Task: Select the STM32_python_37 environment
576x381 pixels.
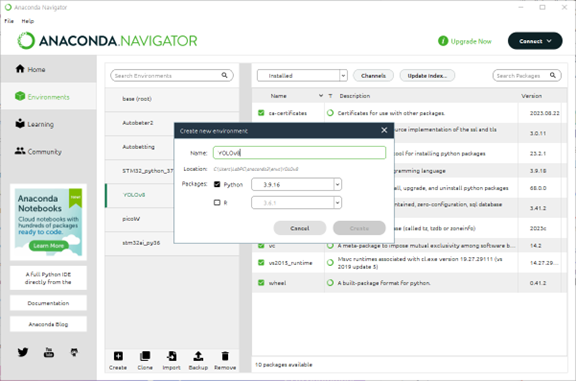Action: [x=140, y=170]
